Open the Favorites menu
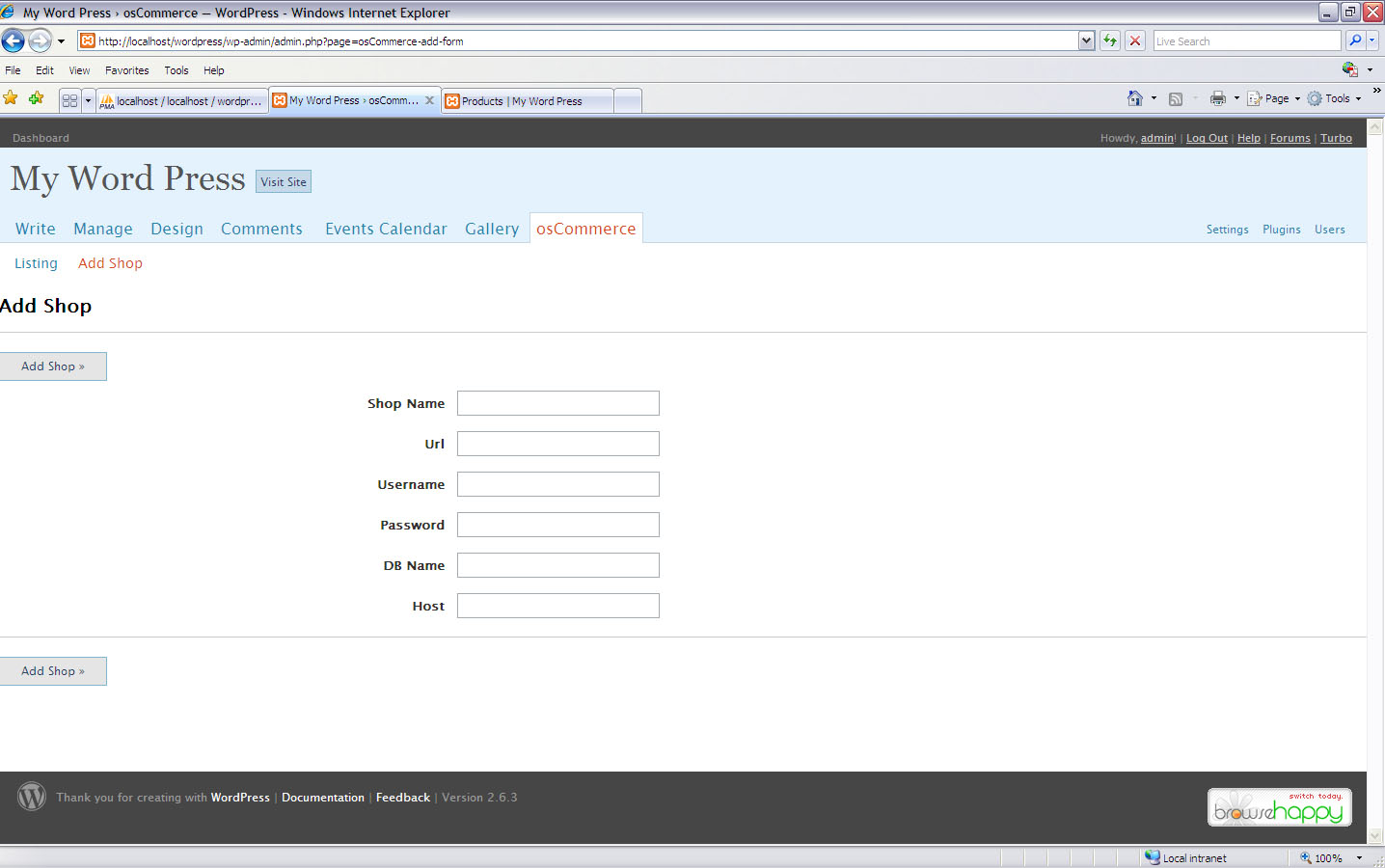This screenshot has width=1385, height=868. coord(126,70)
